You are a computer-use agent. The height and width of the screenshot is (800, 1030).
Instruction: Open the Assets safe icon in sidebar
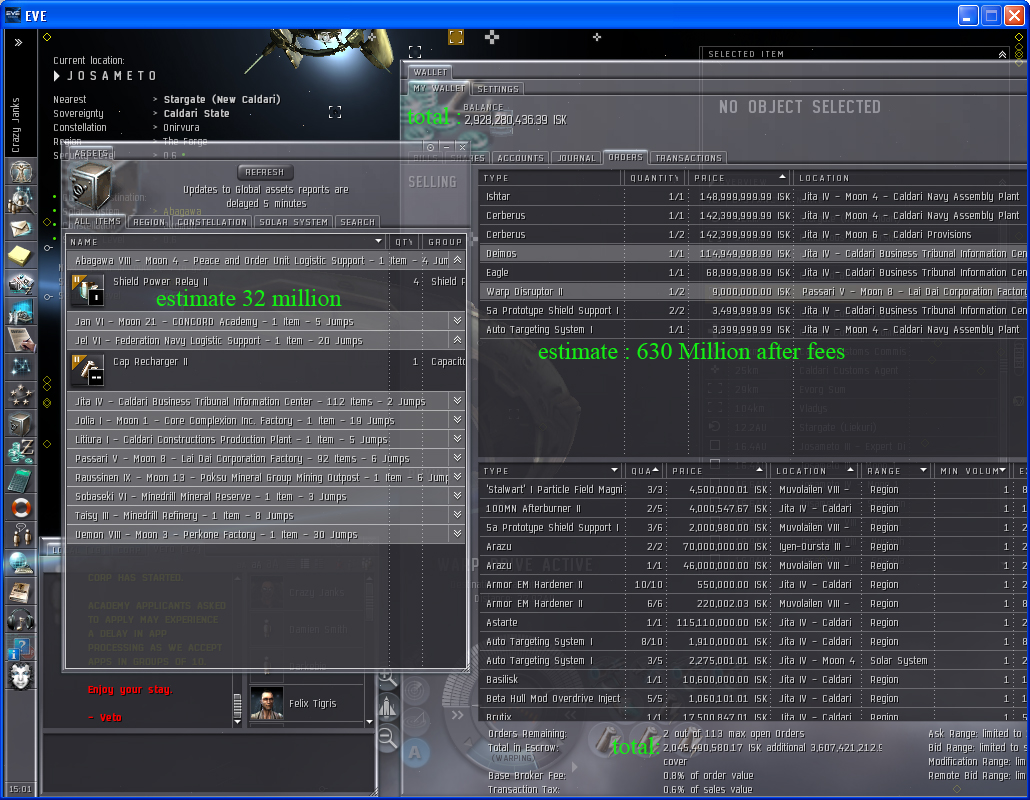[x=20, y=424]
